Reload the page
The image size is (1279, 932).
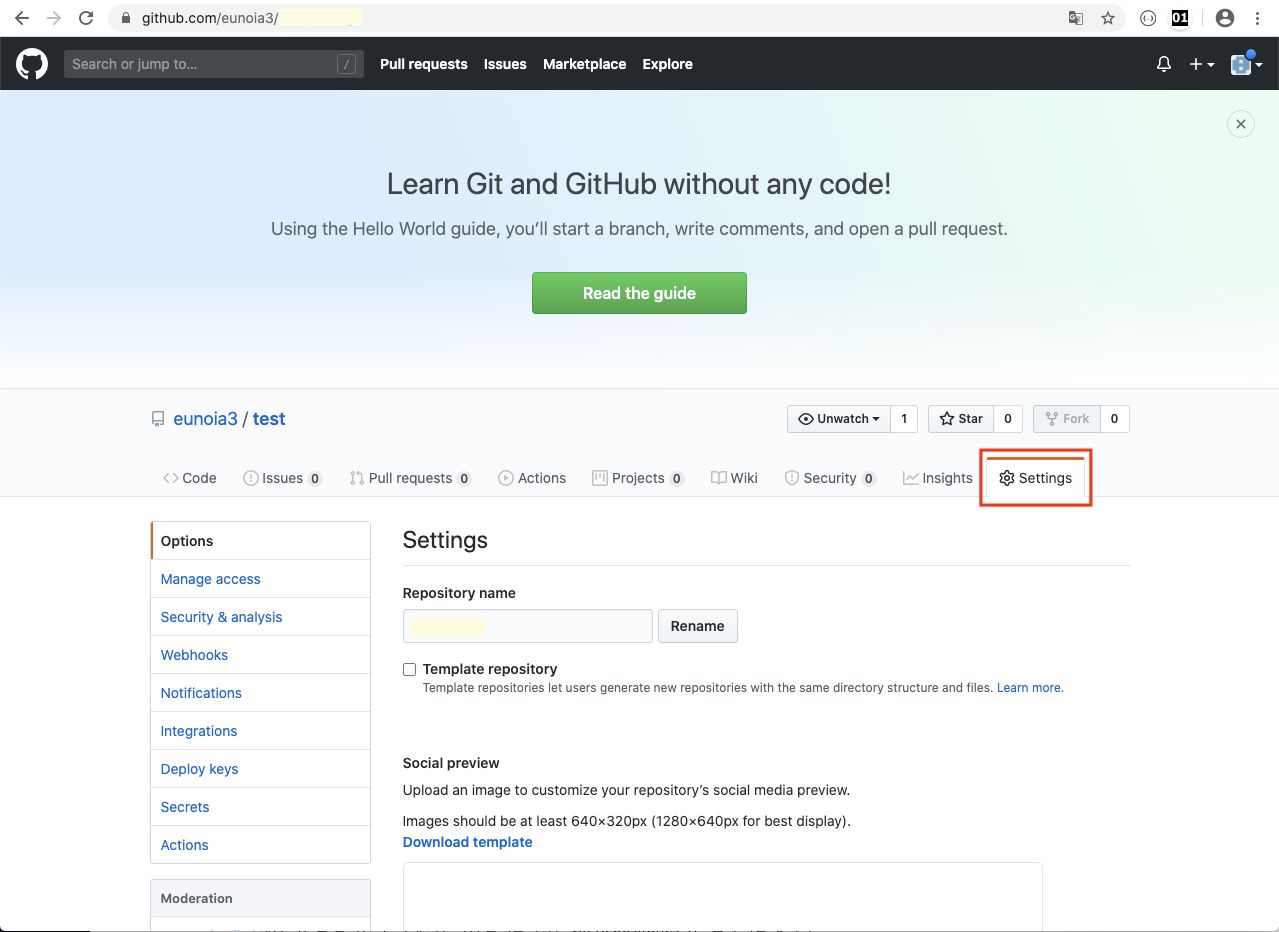(x=87, y=18)
